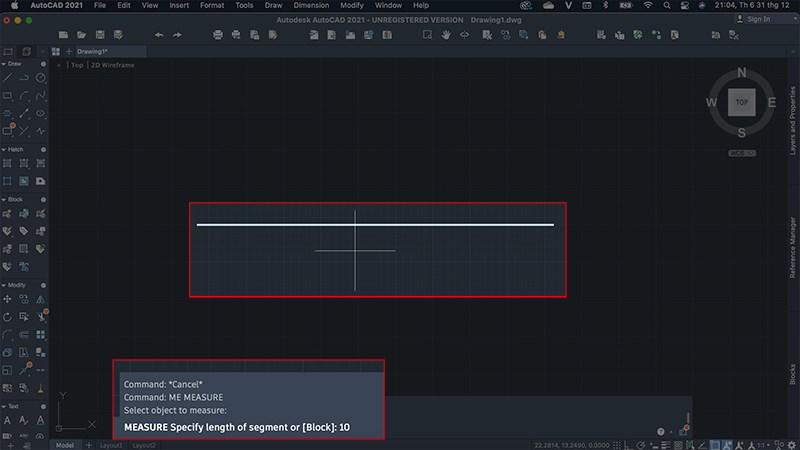Click the Open folder toolbar icon
Image resolution: width=800 pixels, height=450 pixels.
(82, 35)
